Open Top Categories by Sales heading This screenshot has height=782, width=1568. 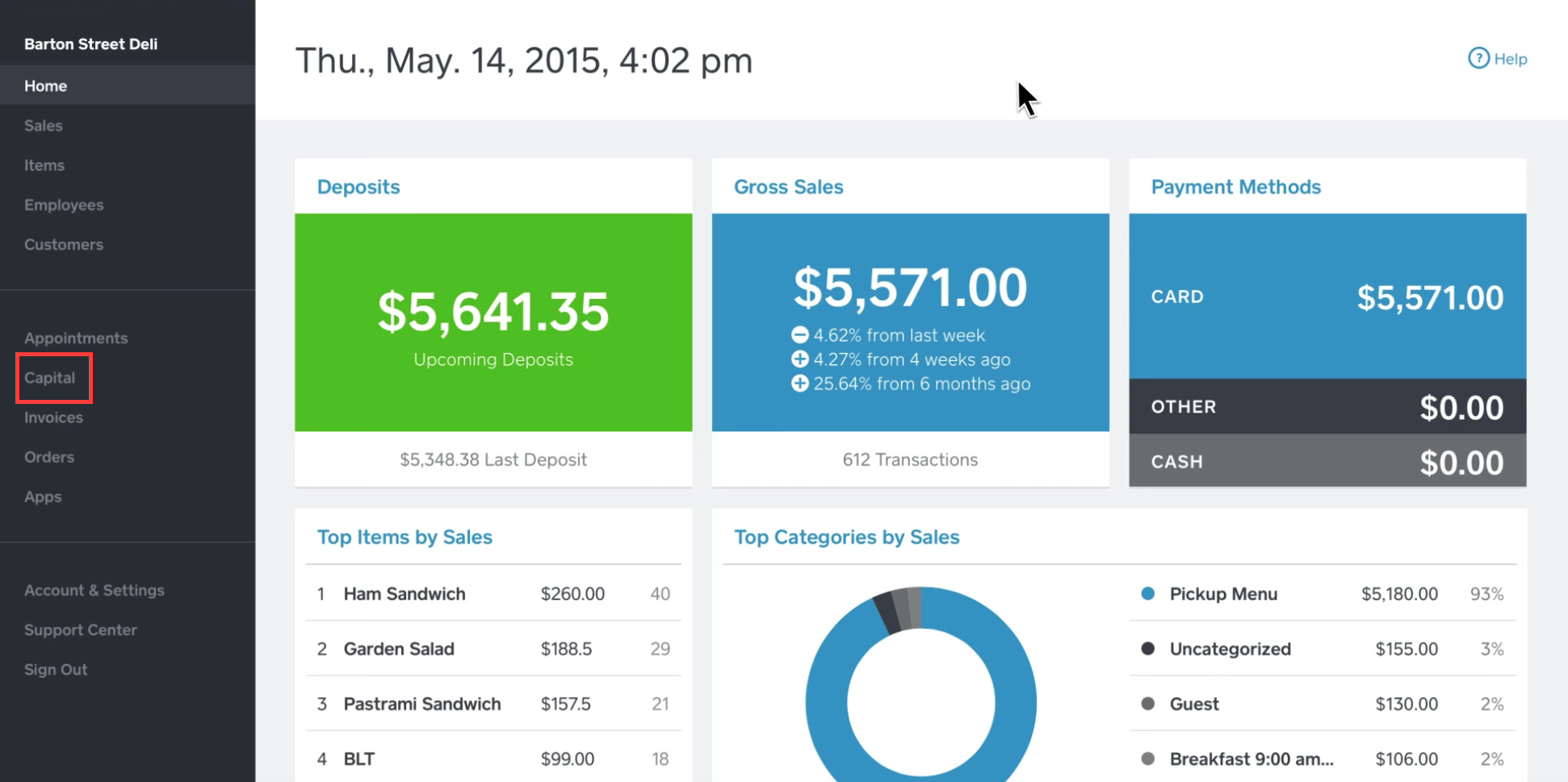pyautogui.click(x=847, y=537)
